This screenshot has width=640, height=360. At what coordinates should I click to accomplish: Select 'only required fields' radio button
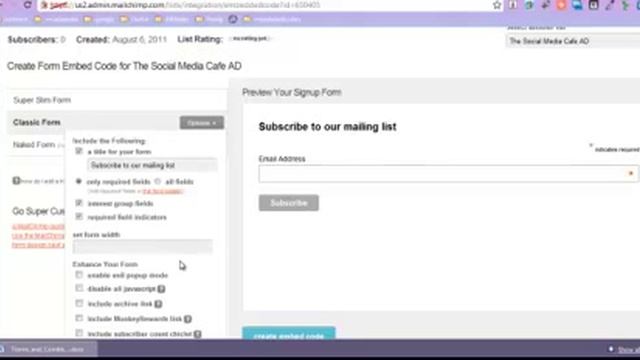pos(78,181)
